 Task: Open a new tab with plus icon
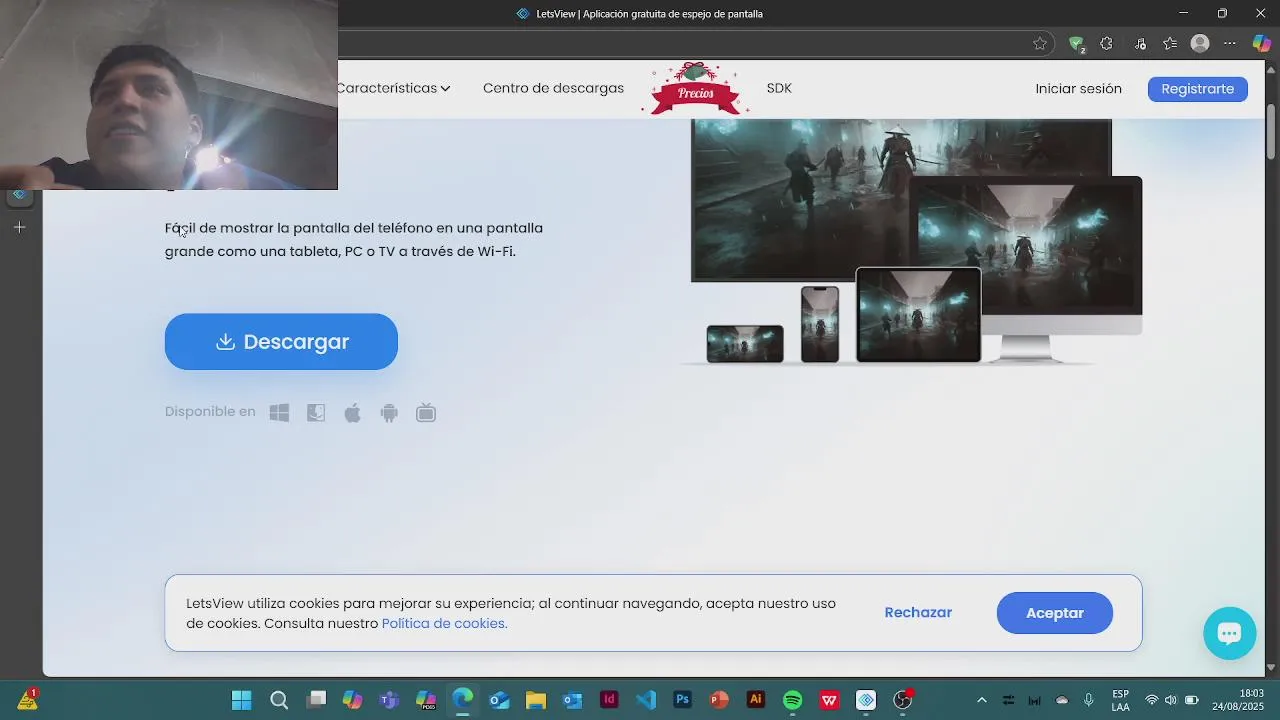(x=19, y=227)
